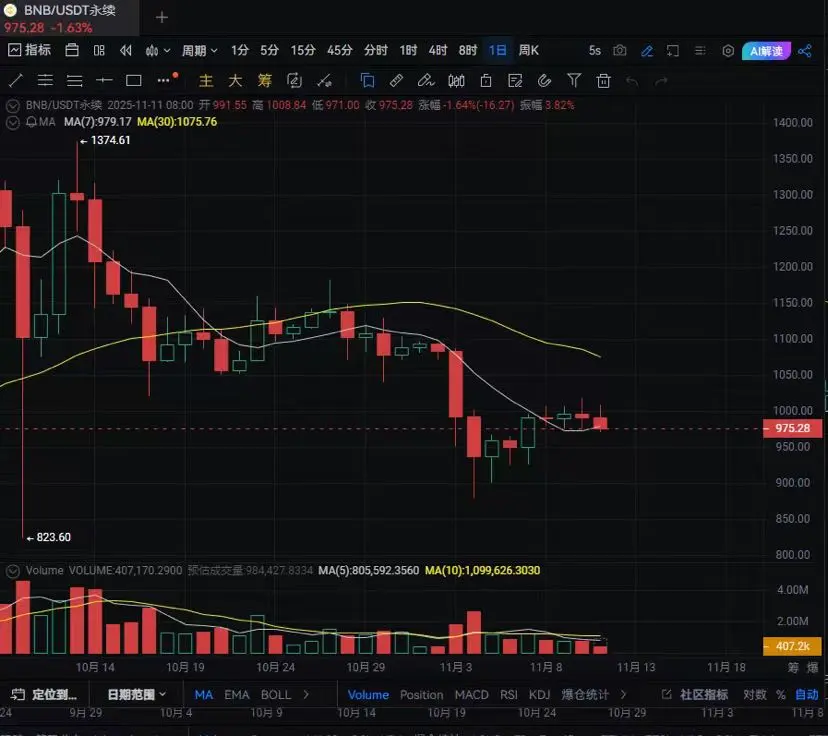The height and width of the screenshot is (736, 828).
Task: Open the 日期范围 date range dropdown
Action: click(x=136, y=695)
